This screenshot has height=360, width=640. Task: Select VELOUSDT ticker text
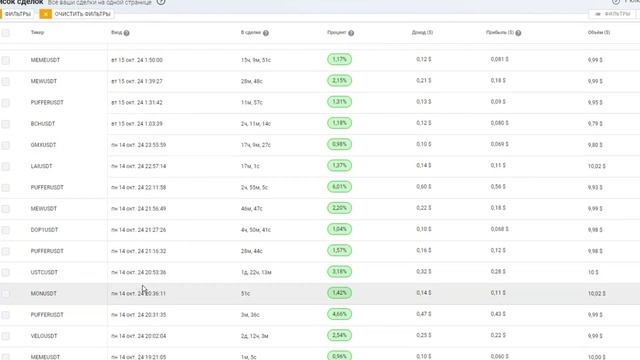(x=44, y=336)
